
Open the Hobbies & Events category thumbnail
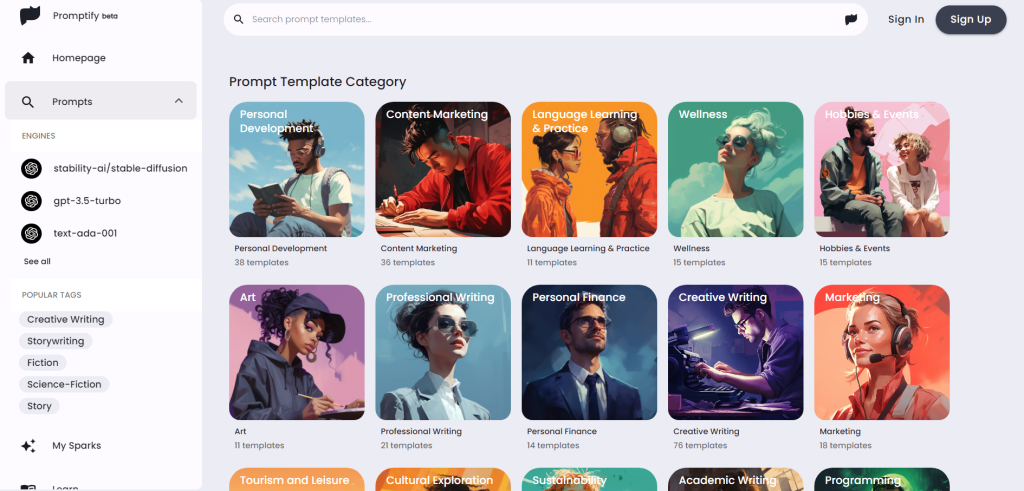[882, 169]
